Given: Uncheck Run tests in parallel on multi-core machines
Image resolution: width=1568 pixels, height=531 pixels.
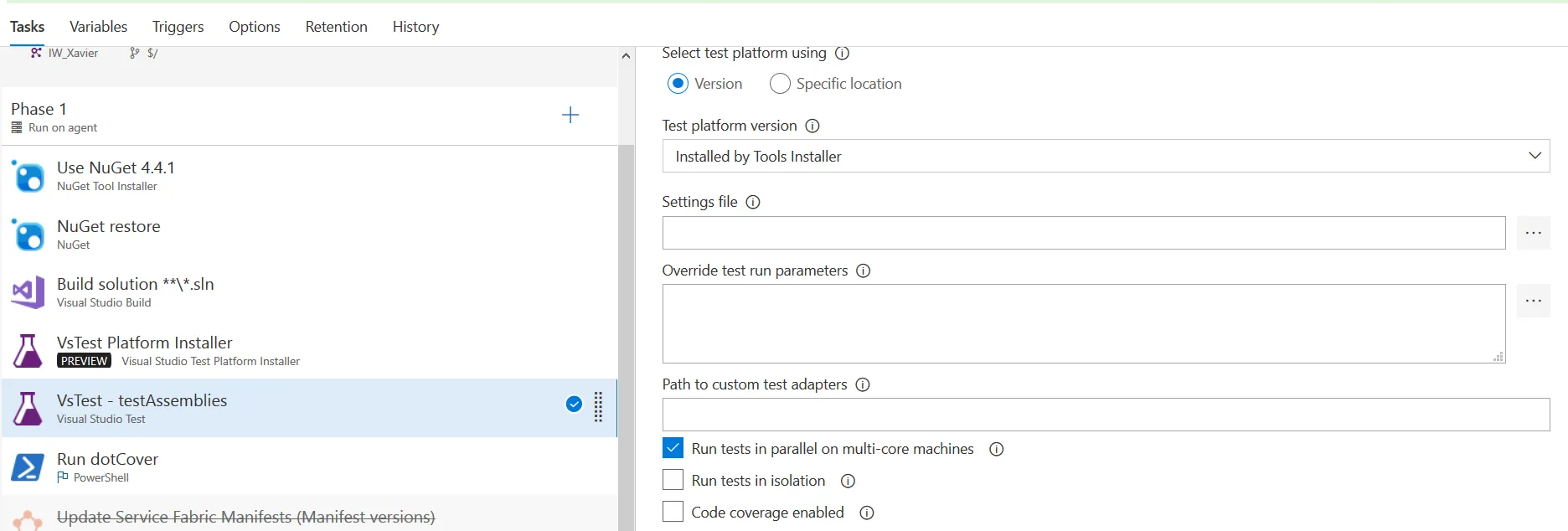Looking at the screenshot, I should point(673,448).
